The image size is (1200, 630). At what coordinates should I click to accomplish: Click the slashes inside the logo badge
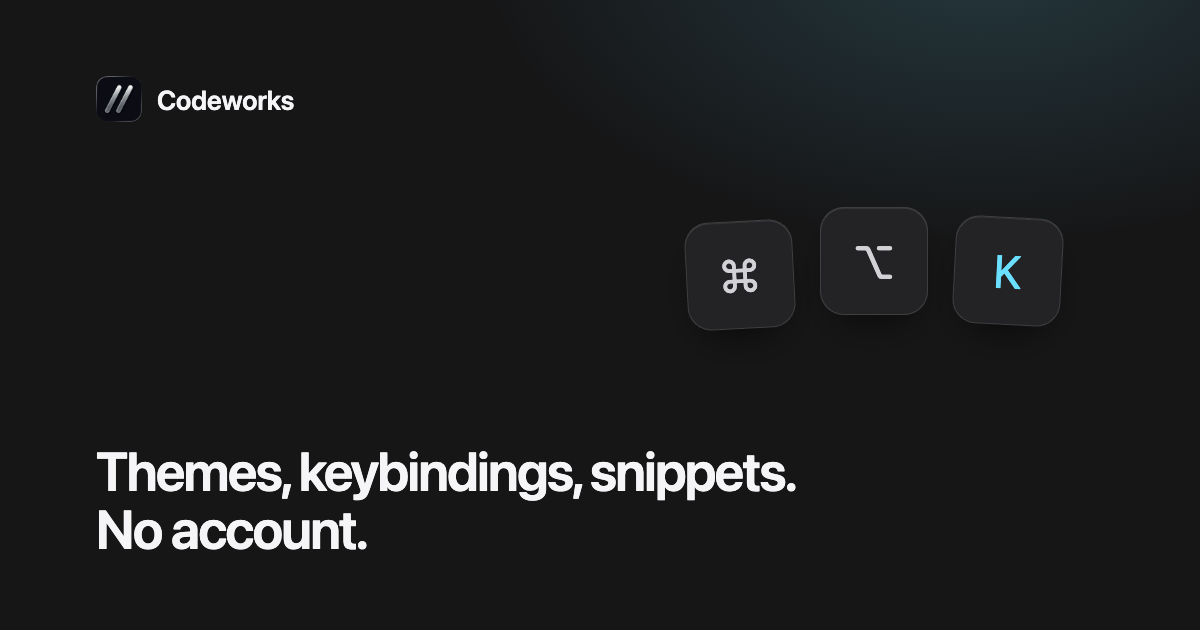[119, 100]
